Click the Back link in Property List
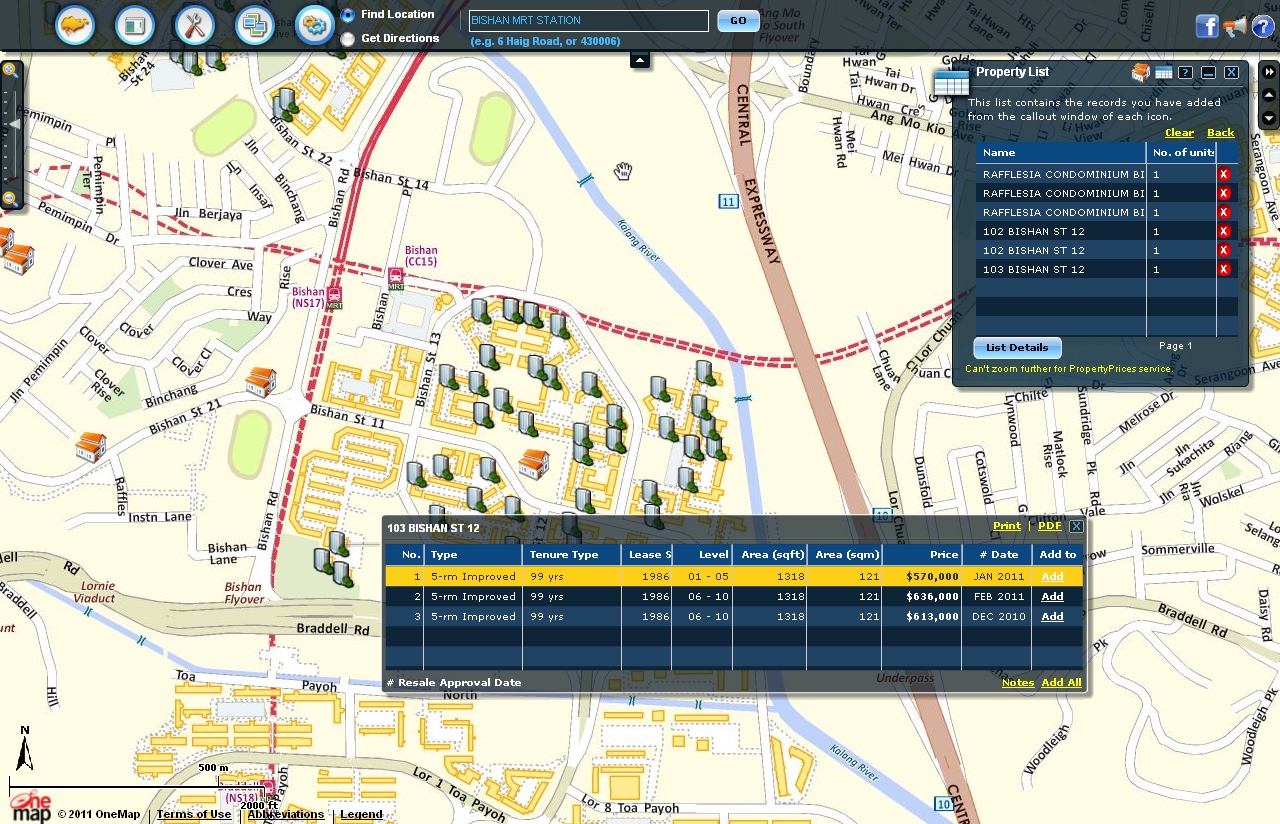This screenshot has width=1280, height=824. click(x=1221, y=132)
